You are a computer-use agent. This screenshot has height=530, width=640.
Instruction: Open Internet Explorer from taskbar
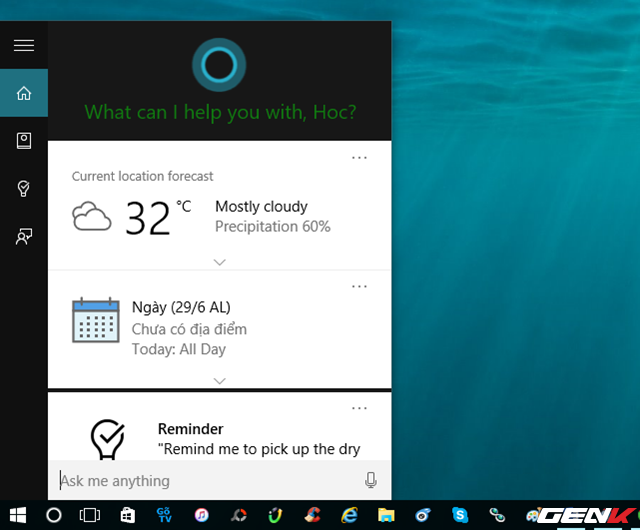(349, 515)
